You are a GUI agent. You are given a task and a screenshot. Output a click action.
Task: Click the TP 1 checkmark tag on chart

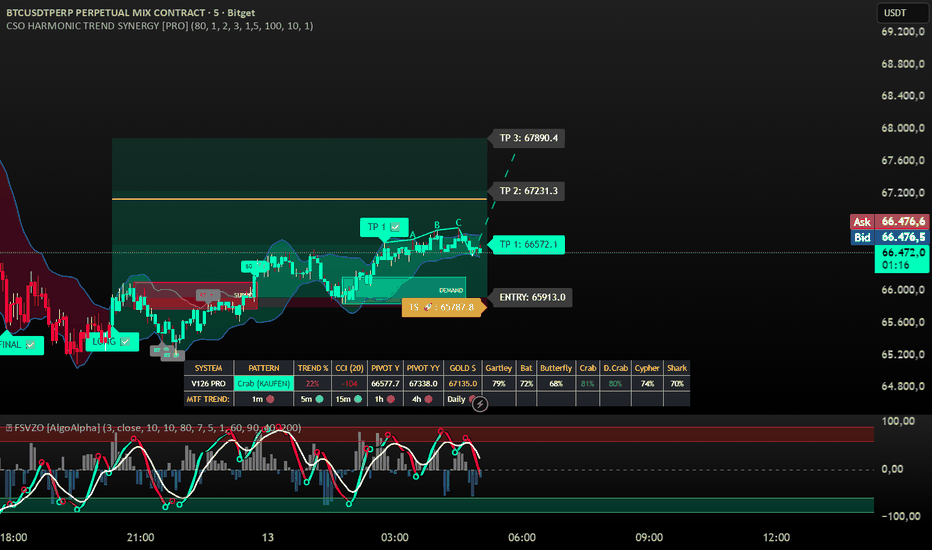click(383, 227)
